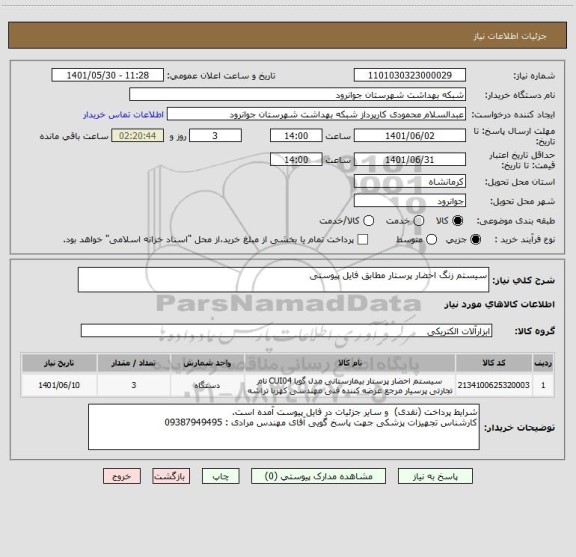Select the کالا radio button
576x557 pixels.
tap(458, 221)
